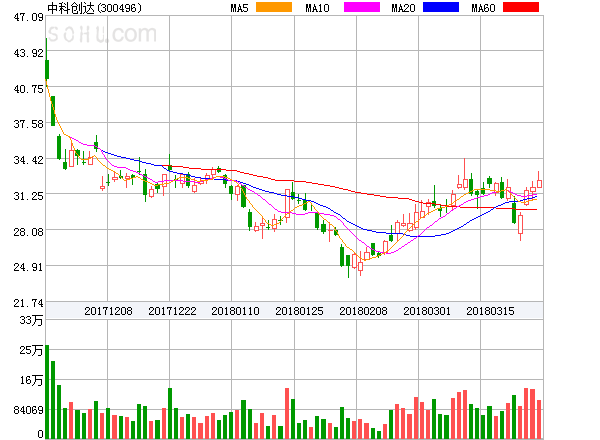Click the red MA60 legend swatch
The image size is (600, 440).
521,7
